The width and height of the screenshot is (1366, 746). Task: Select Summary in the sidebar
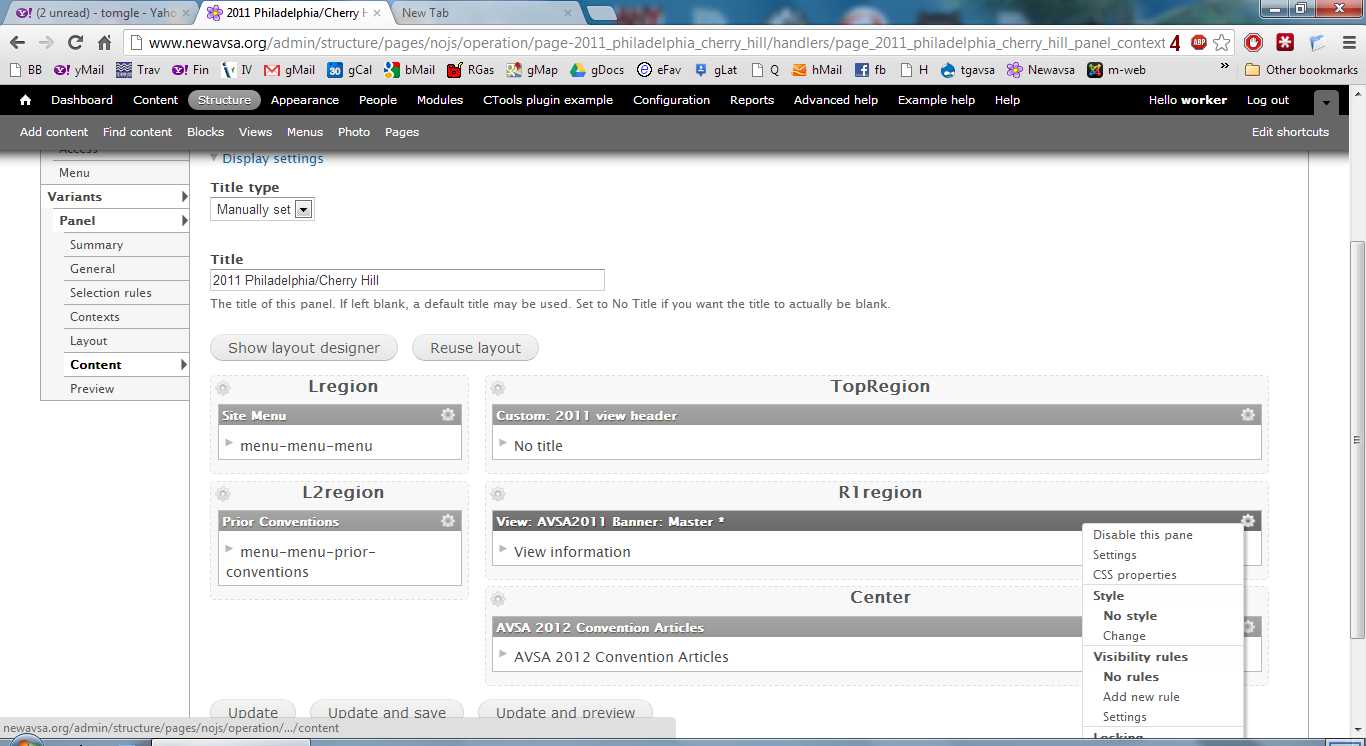pyautogui.click(x=96, y=245)
